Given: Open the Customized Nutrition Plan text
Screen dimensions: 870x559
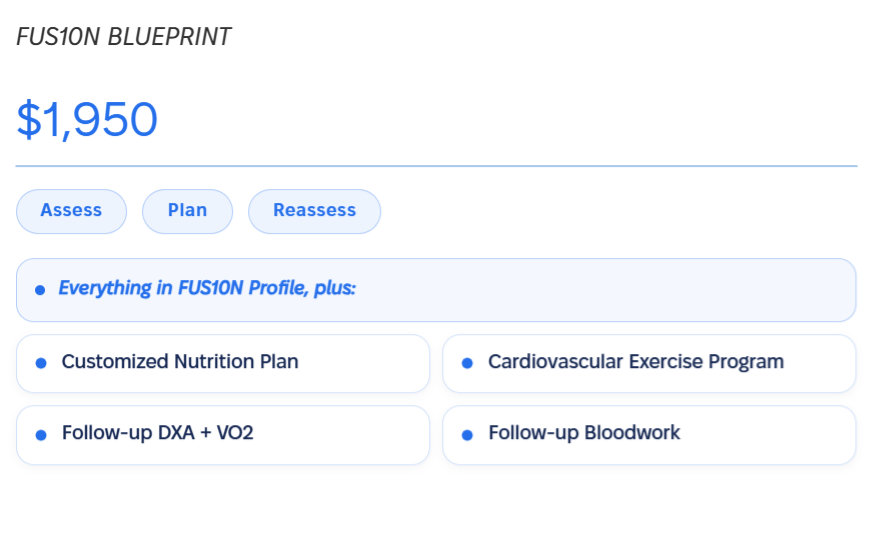Looking at the screenshot, I should [180, 361].
